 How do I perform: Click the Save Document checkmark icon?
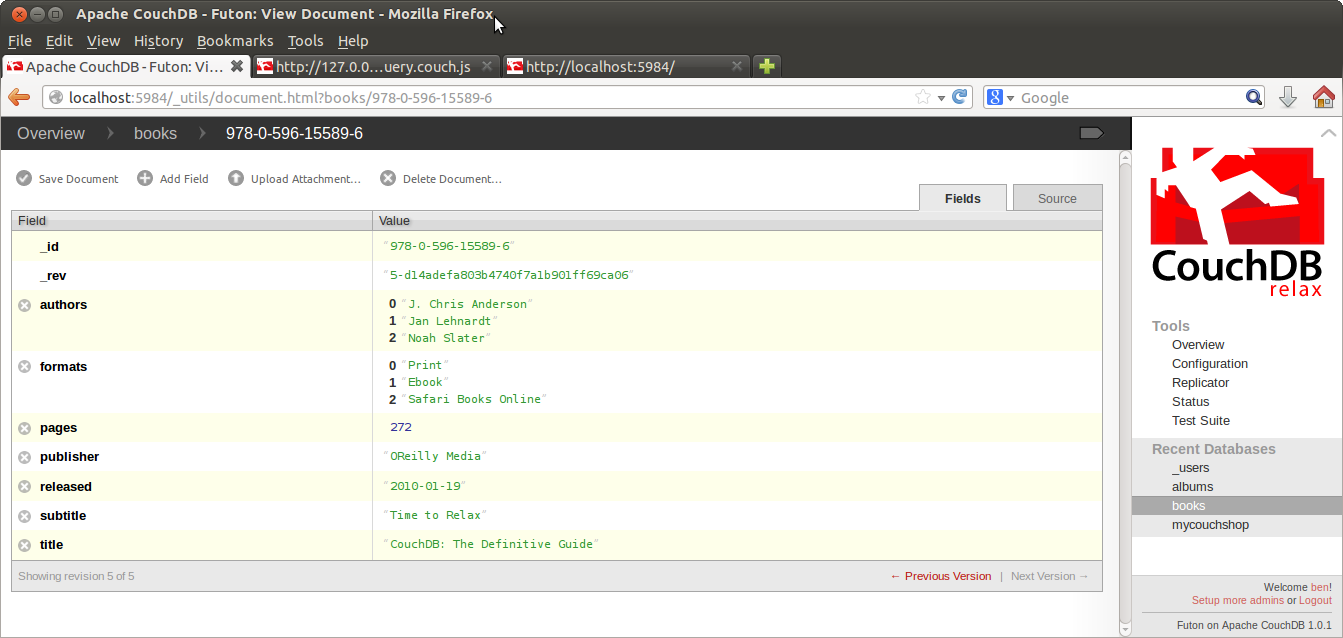click(24, 178)
